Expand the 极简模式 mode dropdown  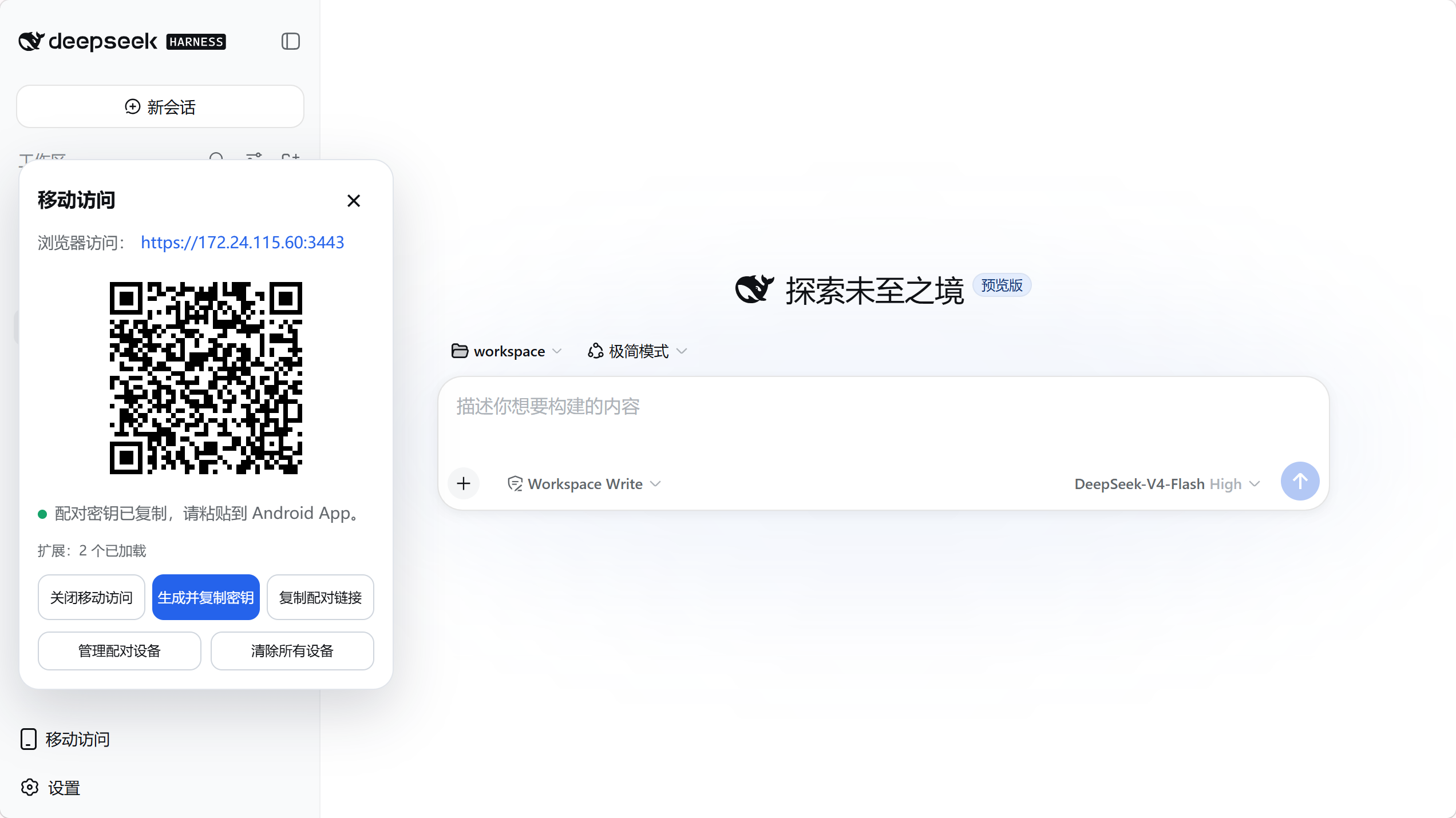click(637, 351)
